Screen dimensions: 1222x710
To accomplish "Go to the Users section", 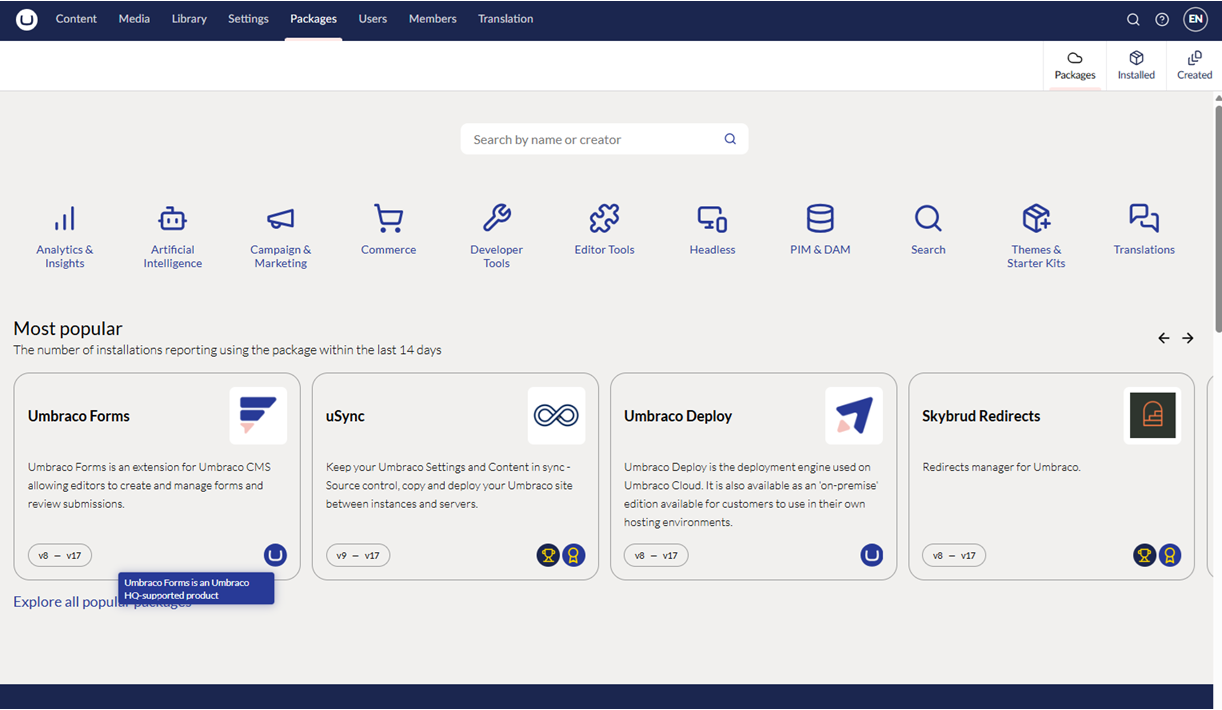I will [373, 19].
